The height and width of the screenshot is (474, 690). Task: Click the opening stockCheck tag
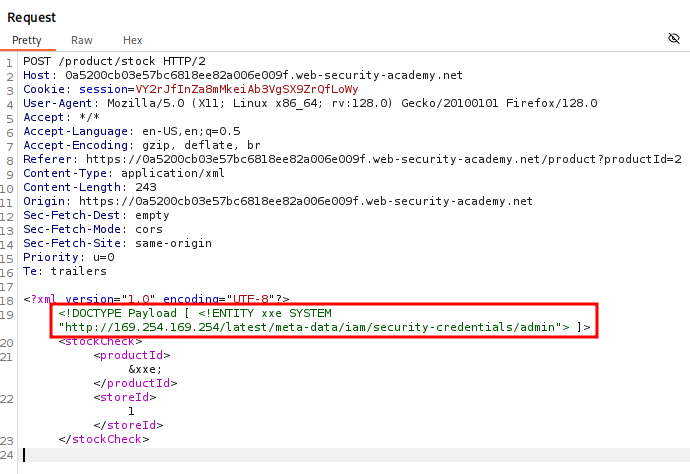click(100, 342)
